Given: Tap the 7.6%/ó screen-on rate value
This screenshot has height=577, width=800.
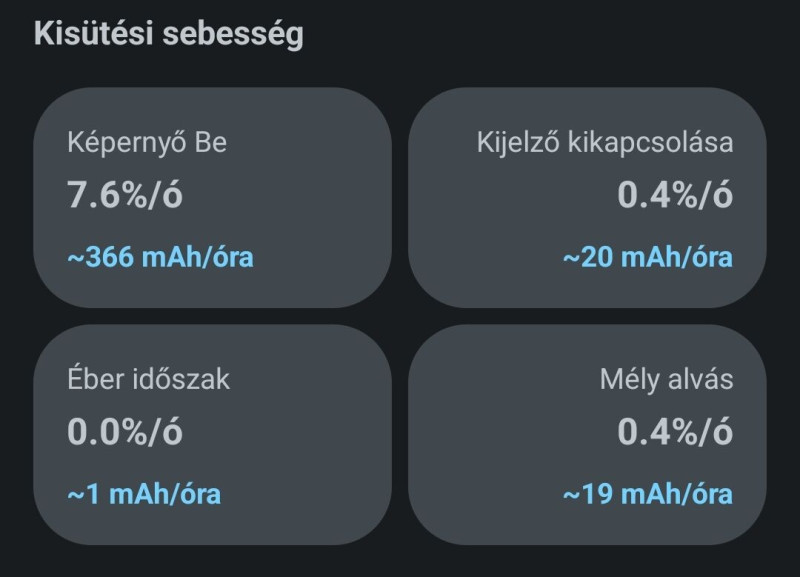Looking at the screenshot, I should pyautogui.click(x=125, y=195).
